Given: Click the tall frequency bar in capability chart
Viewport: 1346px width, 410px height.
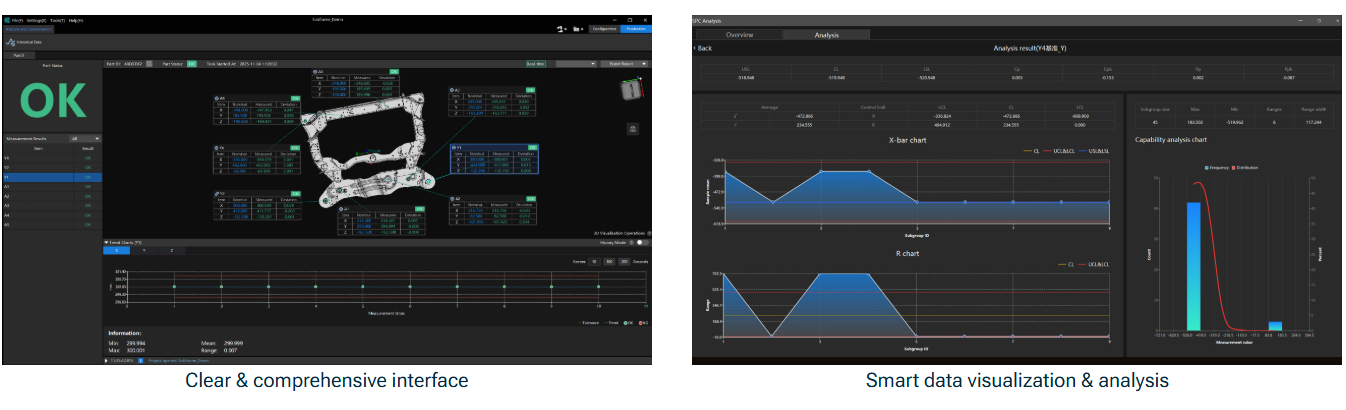Looking at the screenshot, I should pos(1192,266).
